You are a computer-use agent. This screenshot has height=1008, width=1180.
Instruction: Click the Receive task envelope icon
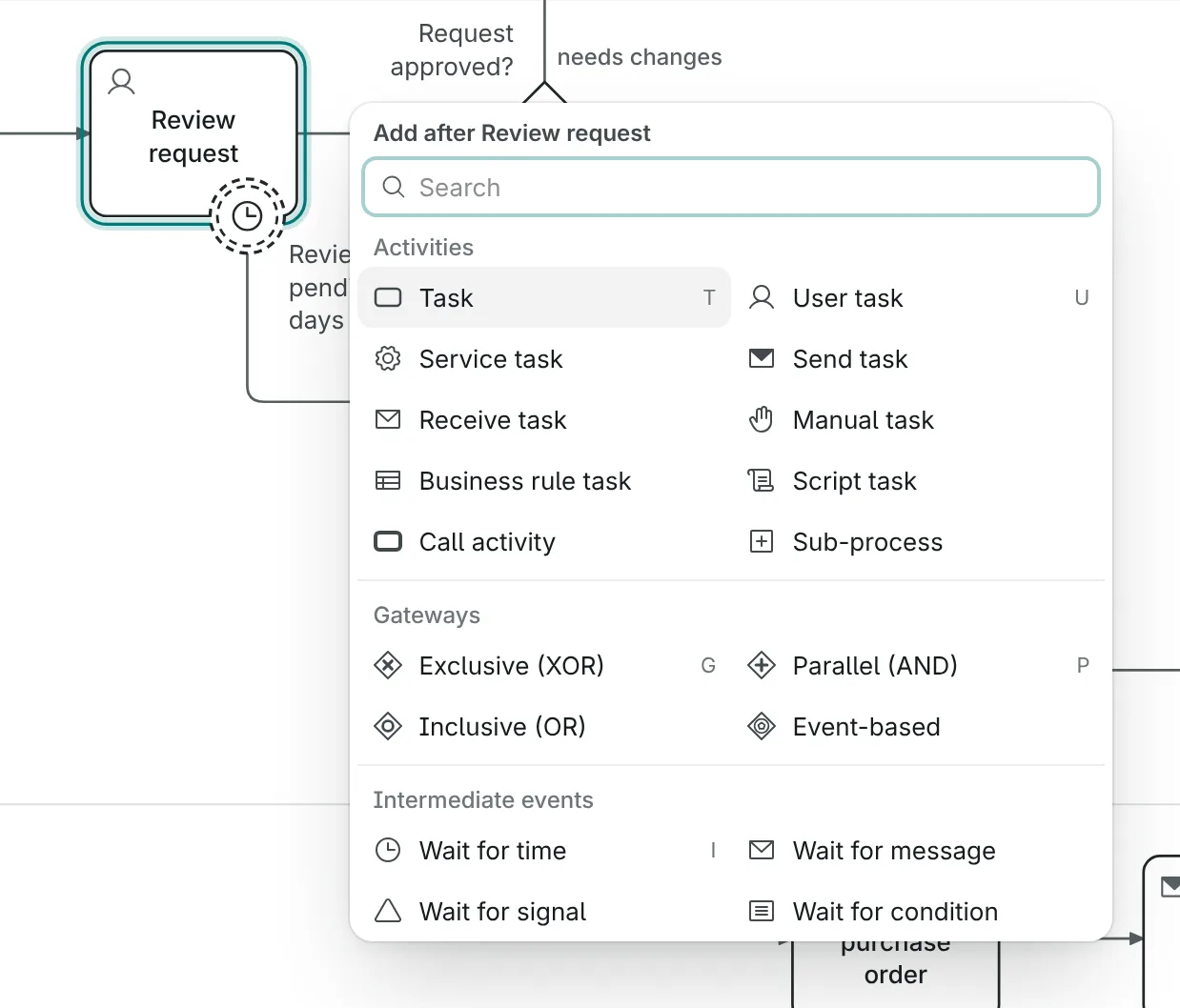(388, 419)
